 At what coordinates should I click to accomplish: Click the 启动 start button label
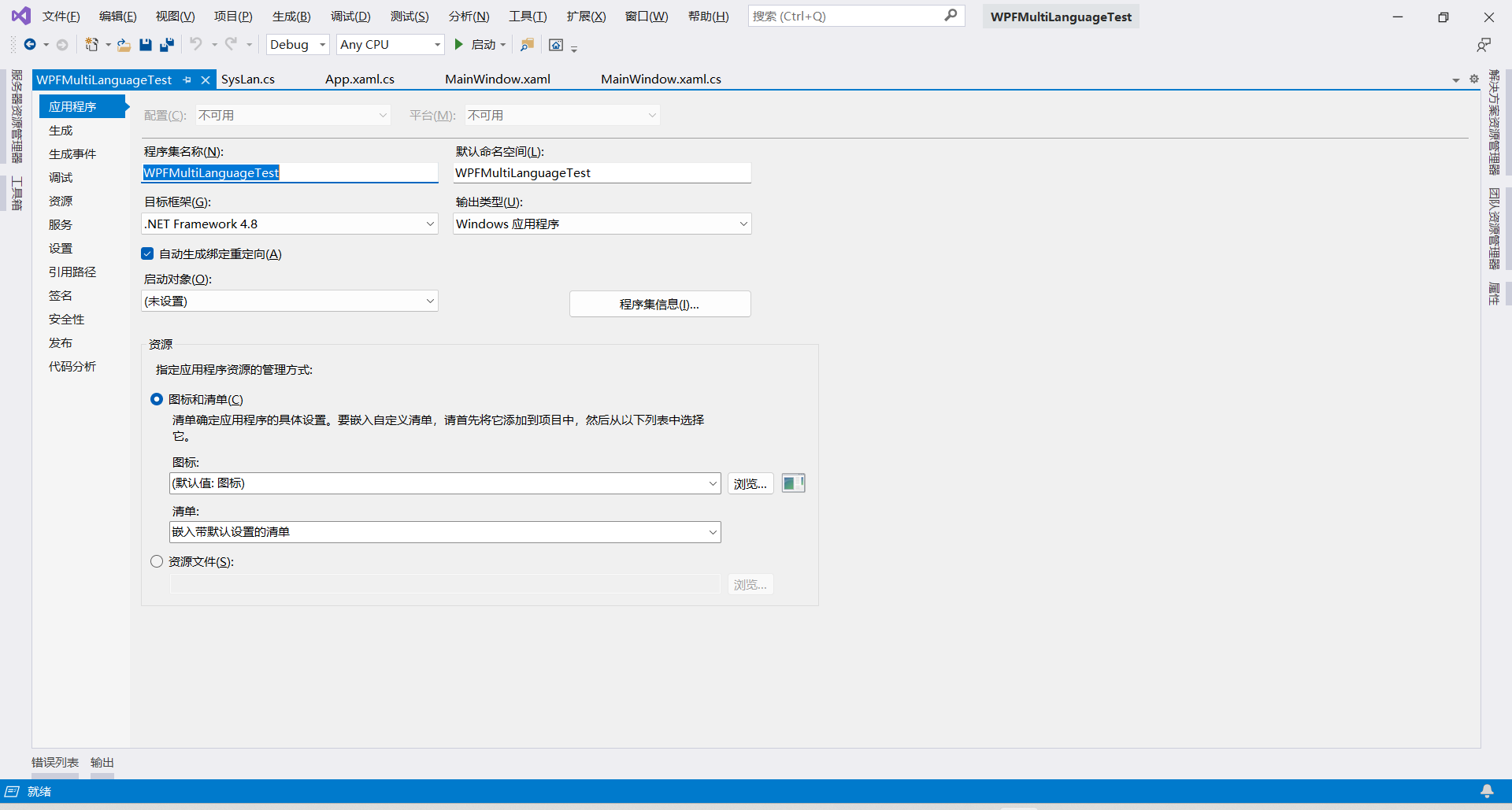tap(484, 45)
